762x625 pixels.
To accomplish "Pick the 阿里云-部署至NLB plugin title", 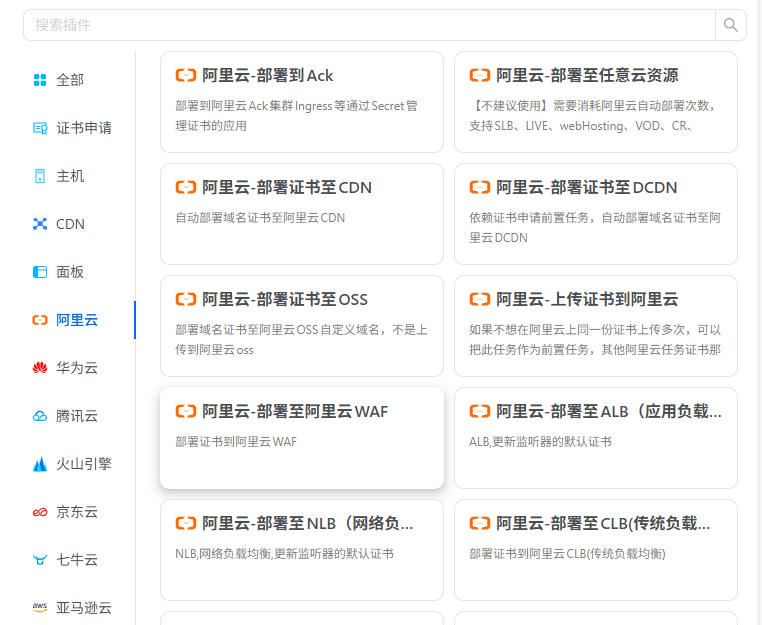I will tap(308, 523).
